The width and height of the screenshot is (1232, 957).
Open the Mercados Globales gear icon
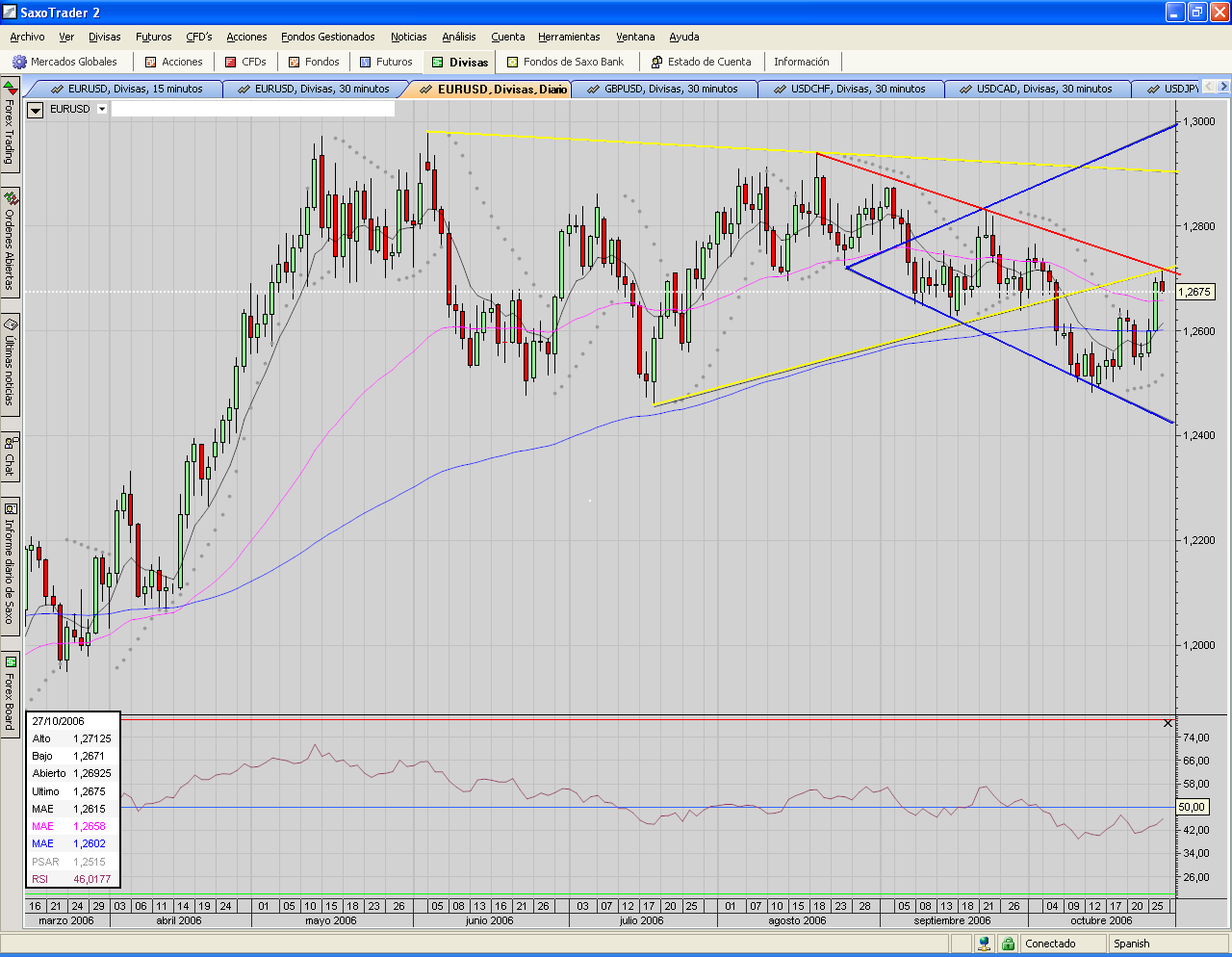[x=19, y=62]
